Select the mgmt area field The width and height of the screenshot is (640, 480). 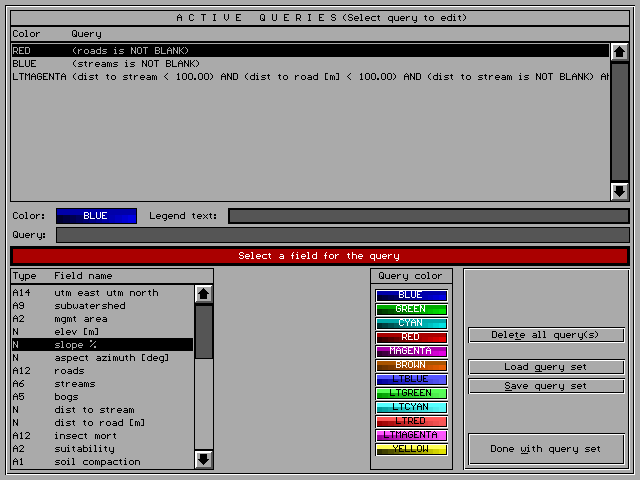coord(102,319)
